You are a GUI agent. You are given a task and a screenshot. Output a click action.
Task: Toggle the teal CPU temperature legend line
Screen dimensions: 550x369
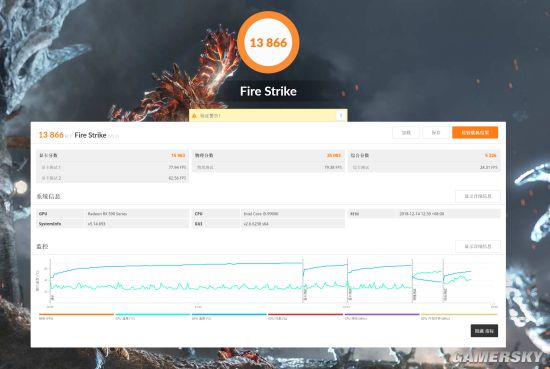click(153, 315)
